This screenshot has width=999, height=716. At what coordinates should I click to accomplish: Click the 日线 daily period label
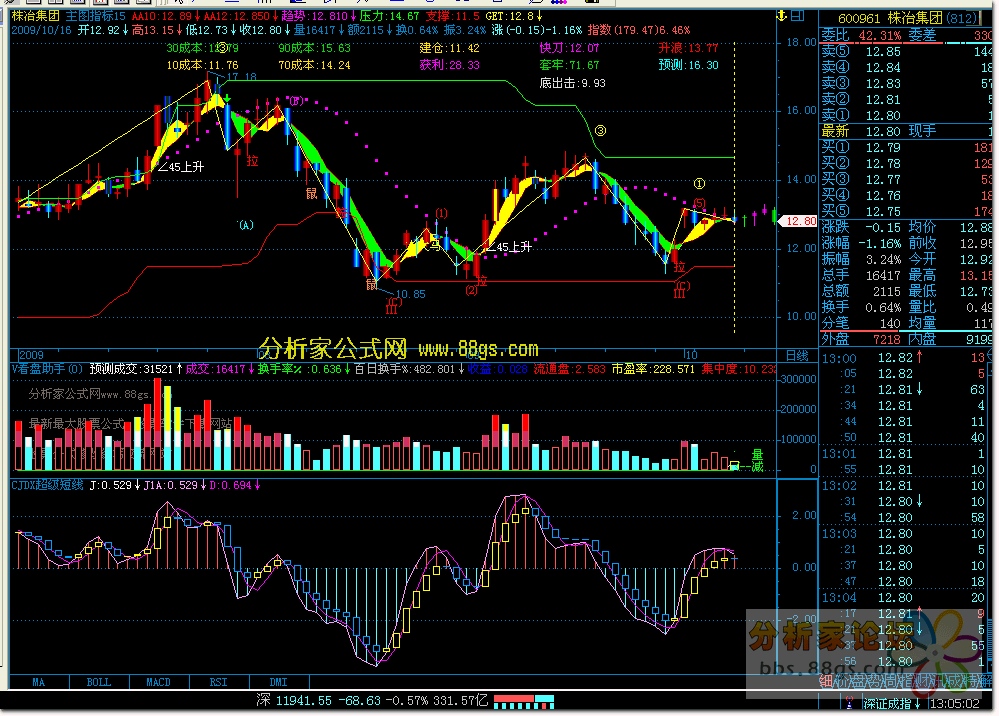(x=797, y=355)
